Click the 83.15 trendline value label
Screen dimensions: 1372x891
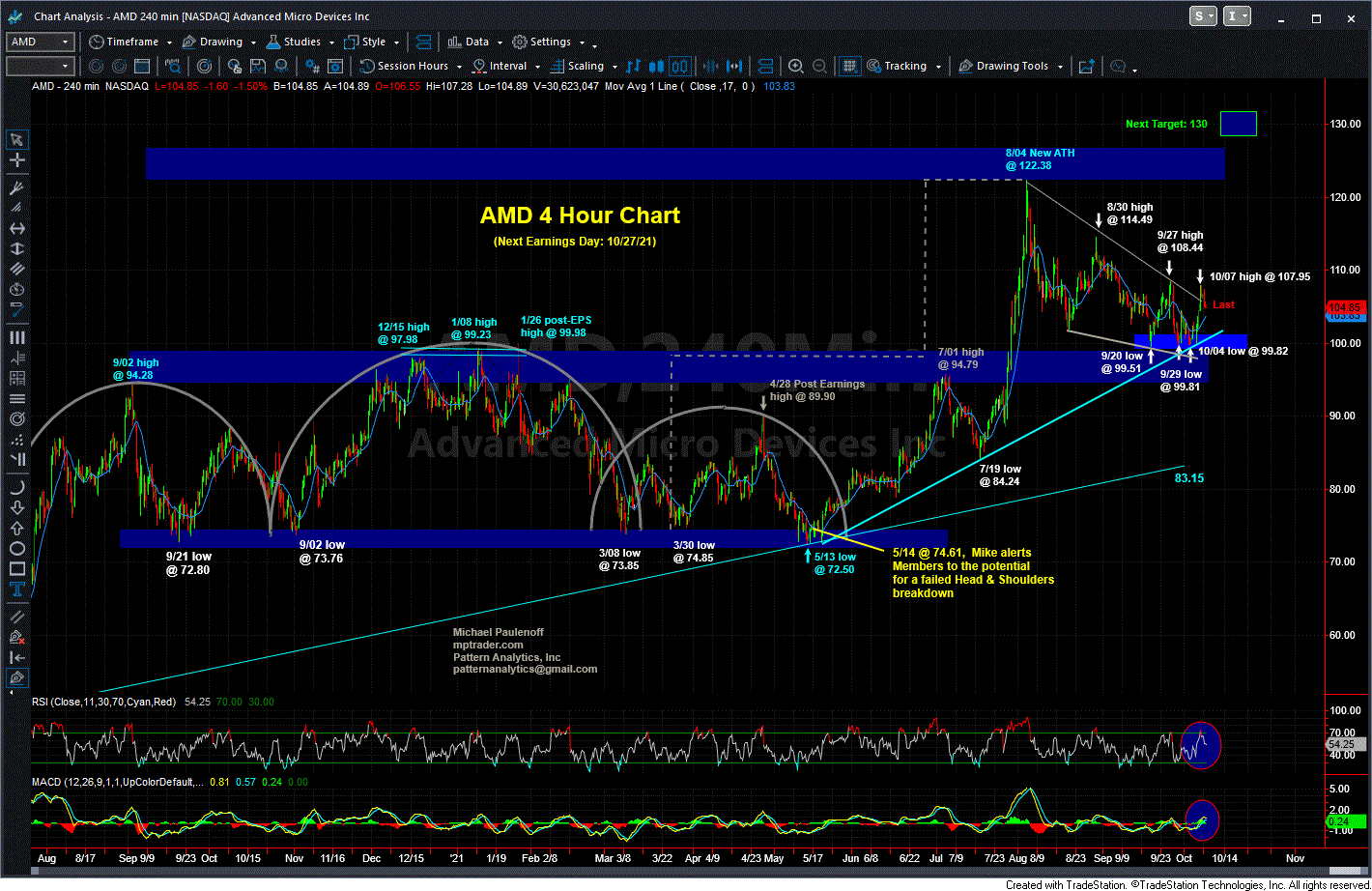[x=1189, y=477]
